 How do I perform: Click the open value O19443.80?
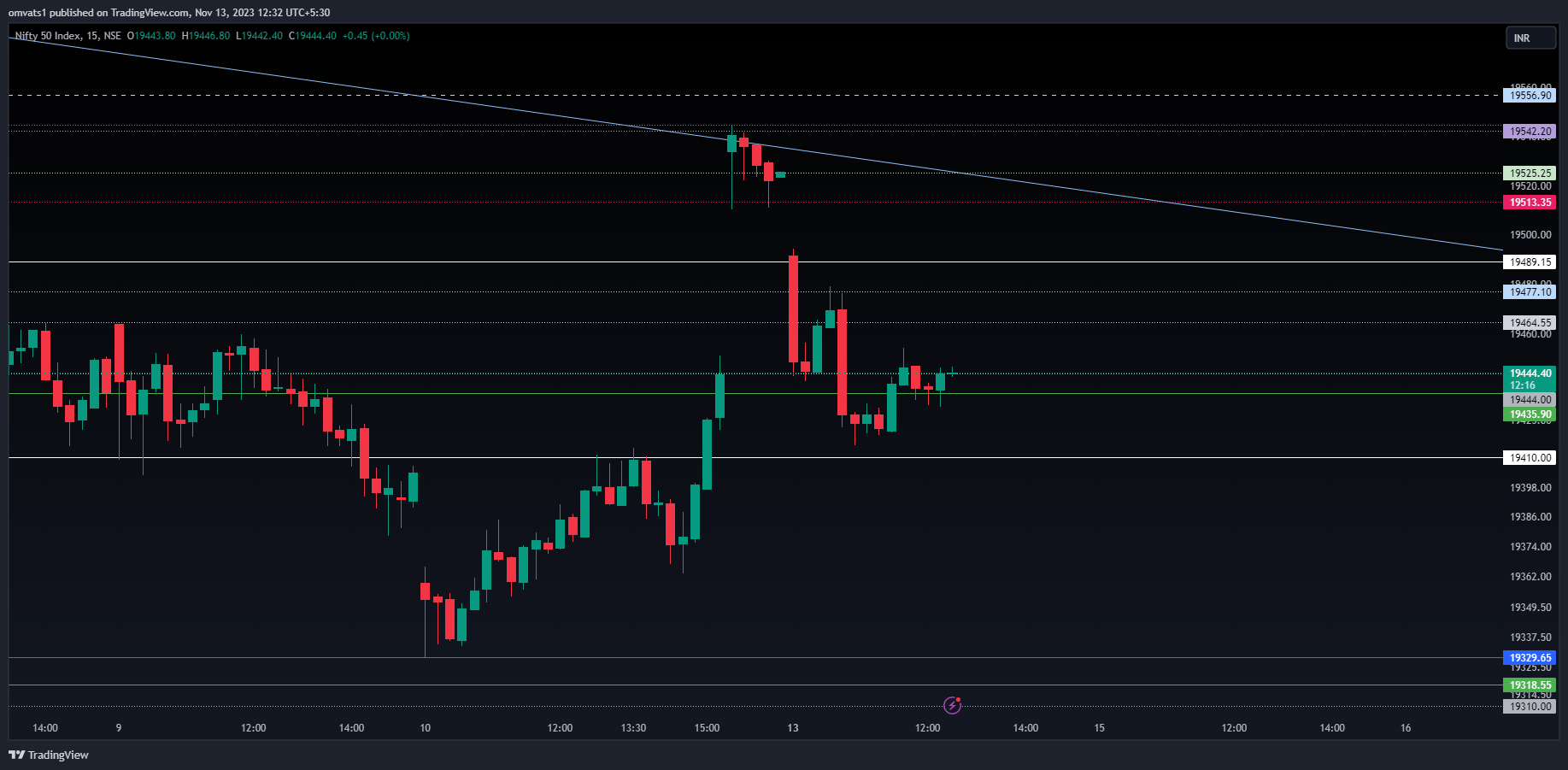(151, 36)
